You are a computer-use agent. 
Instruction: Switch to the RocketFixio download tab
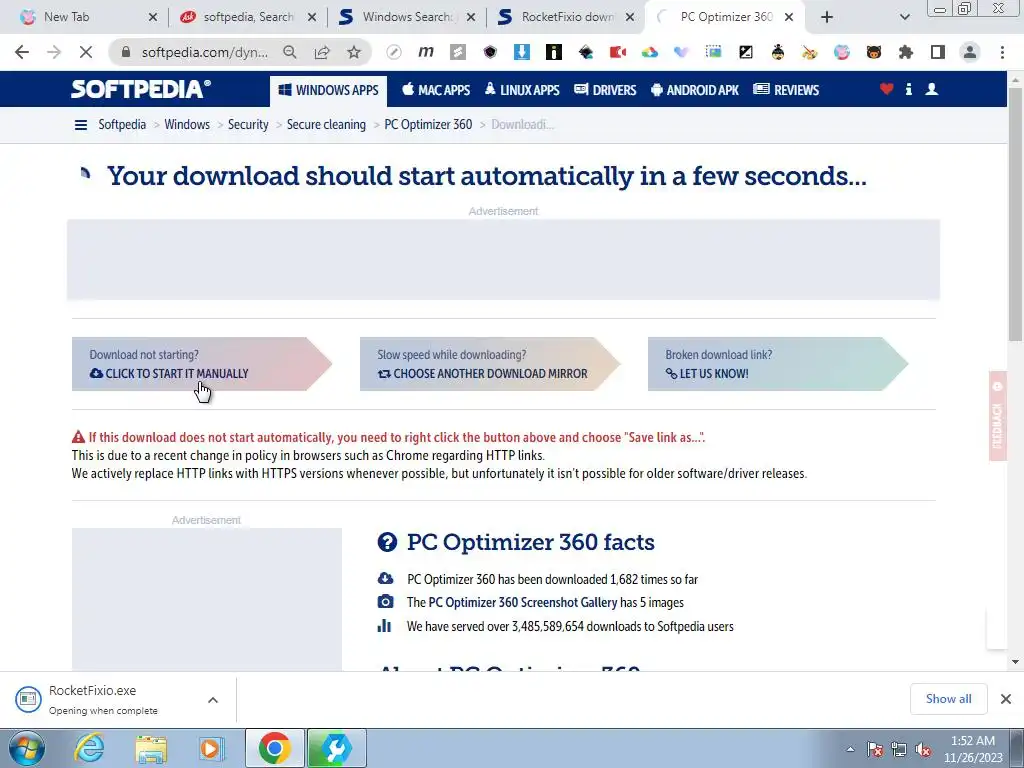pos(567,17)
